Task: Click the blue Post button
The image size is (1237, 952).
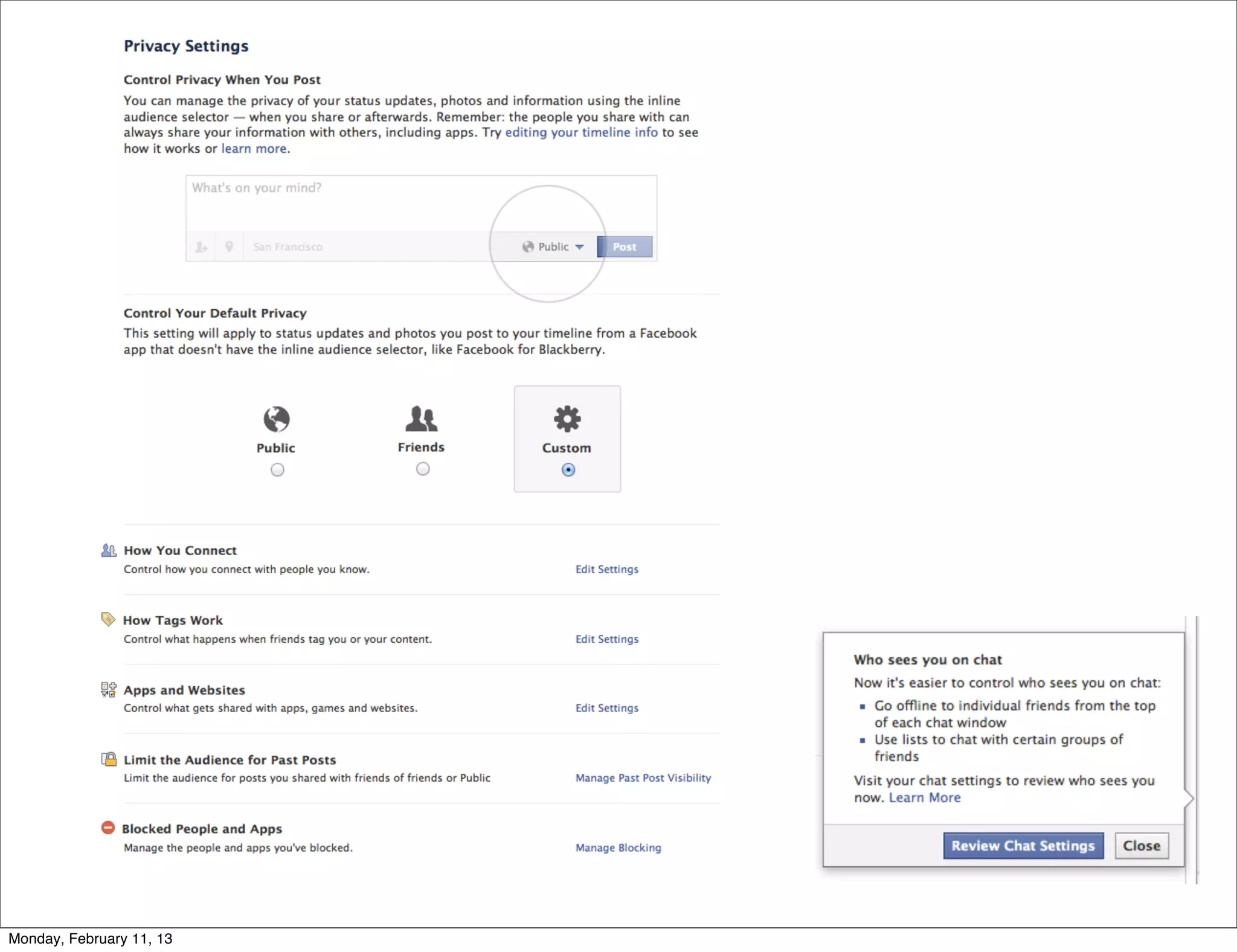Action: pyautogui.click(x=625, y=246)
